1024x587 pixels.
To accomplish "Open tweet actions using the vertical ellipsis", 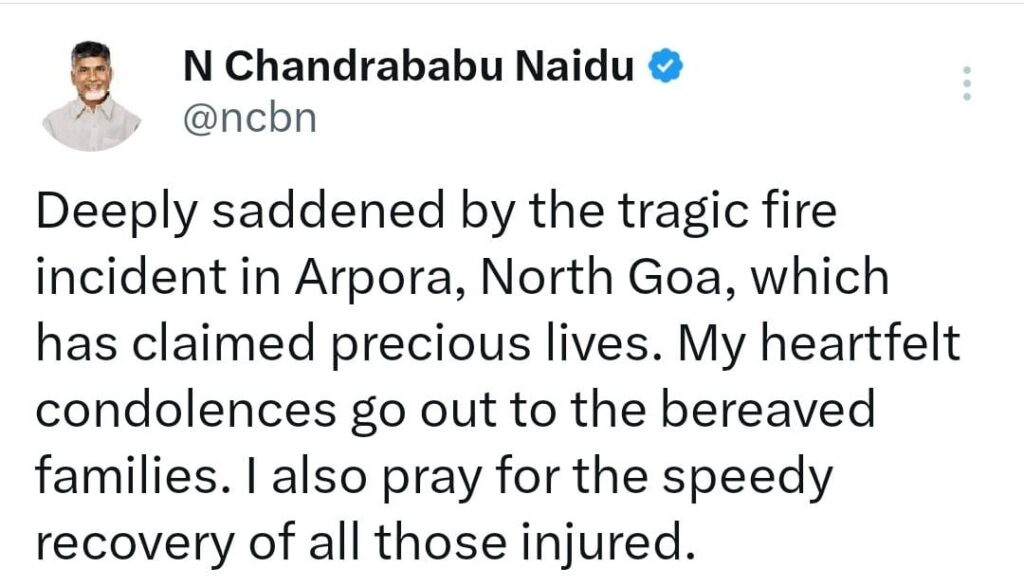I will [966, 80].
